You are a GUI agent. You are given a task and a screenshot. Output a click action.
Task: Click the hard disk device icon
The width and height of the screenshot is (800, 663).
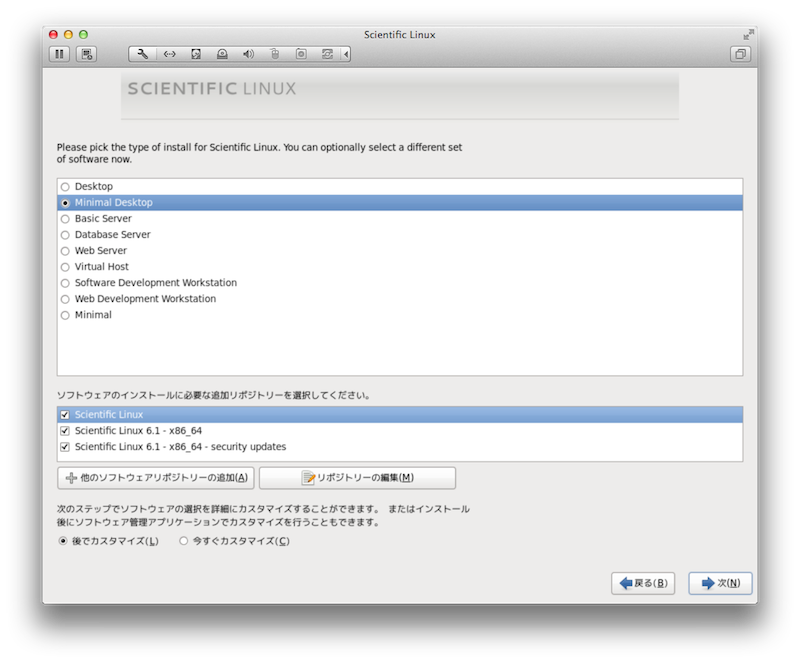click(196, 54)
